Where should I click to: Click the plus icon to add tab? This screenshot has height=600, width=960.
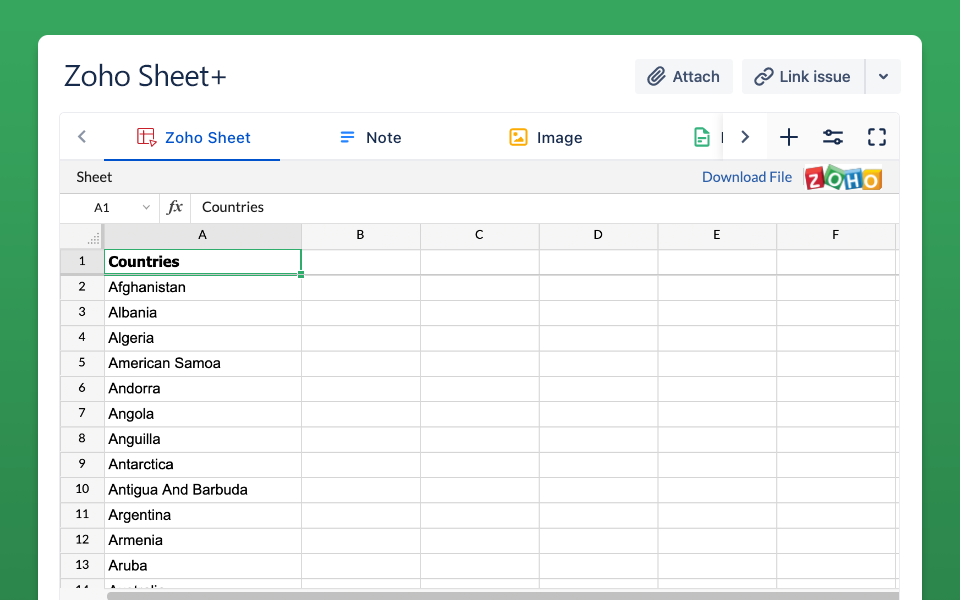(789, 138)
